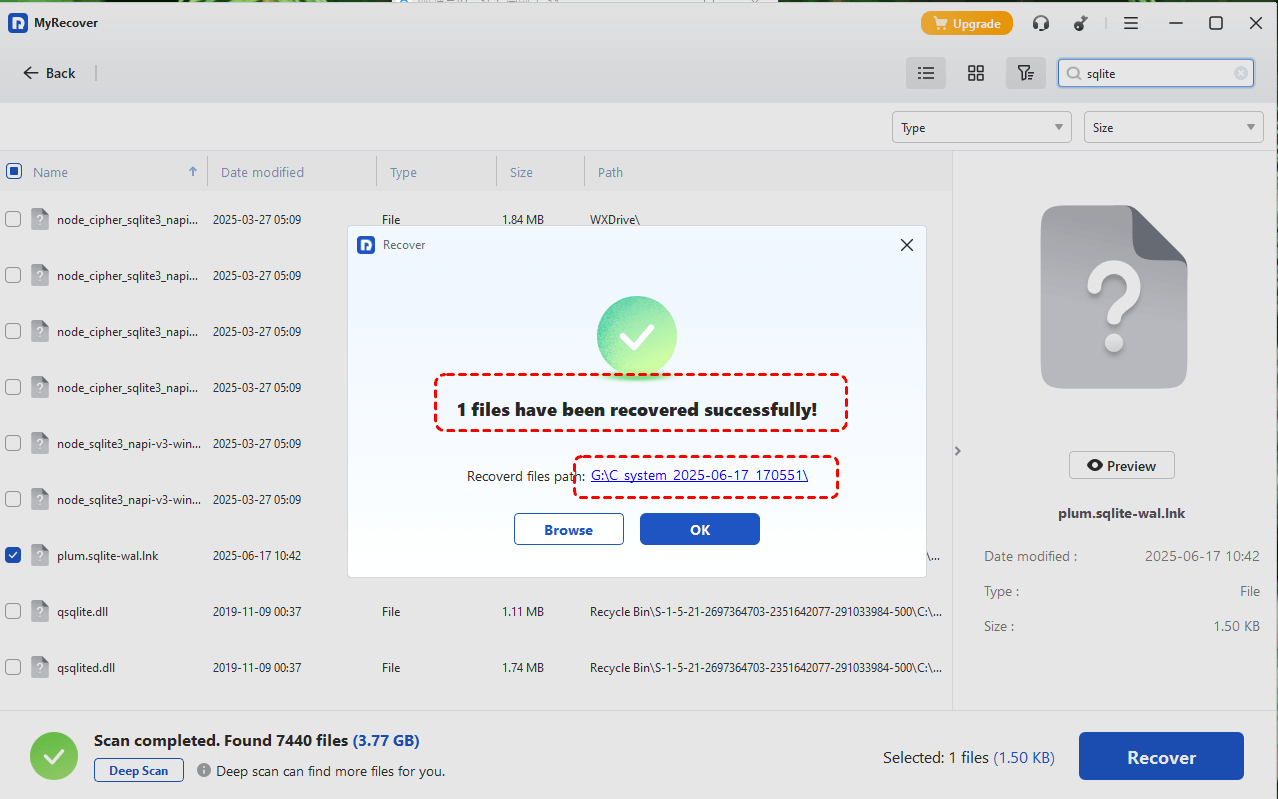Sort by Path column header
Screen dimensions: 1278x799
(x=610, y=172)
